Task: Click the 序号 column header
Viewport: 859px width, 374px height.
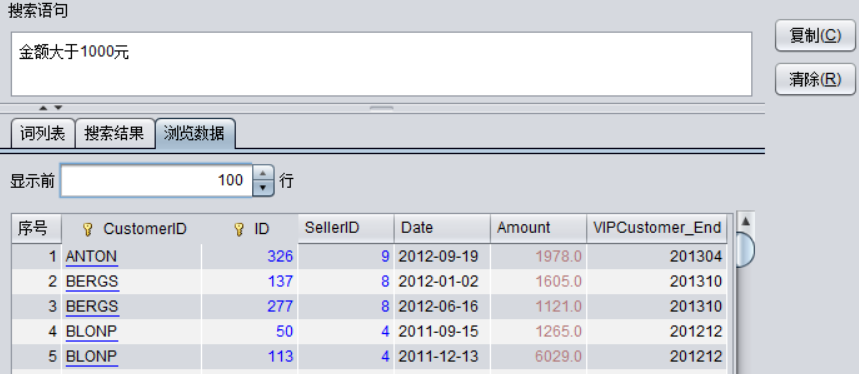Action: (x=36, y=228)
